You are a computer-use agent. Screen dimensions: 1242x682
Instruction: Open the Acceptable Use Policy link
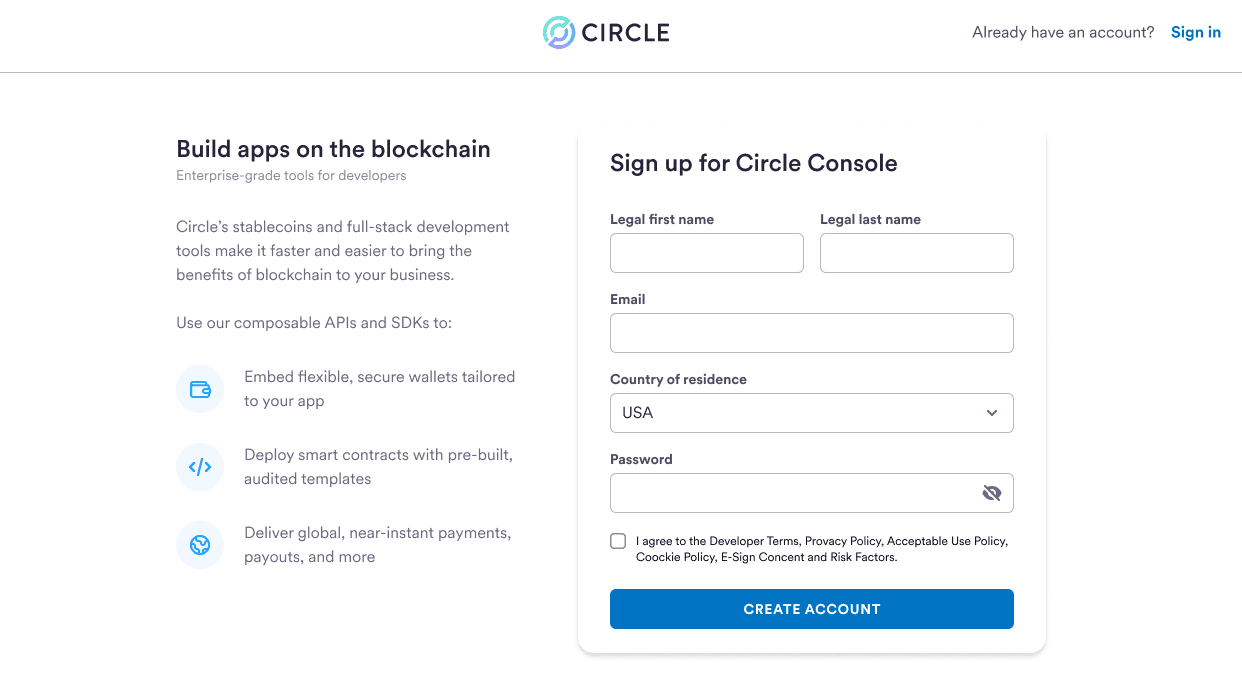(x=946, y=541)
